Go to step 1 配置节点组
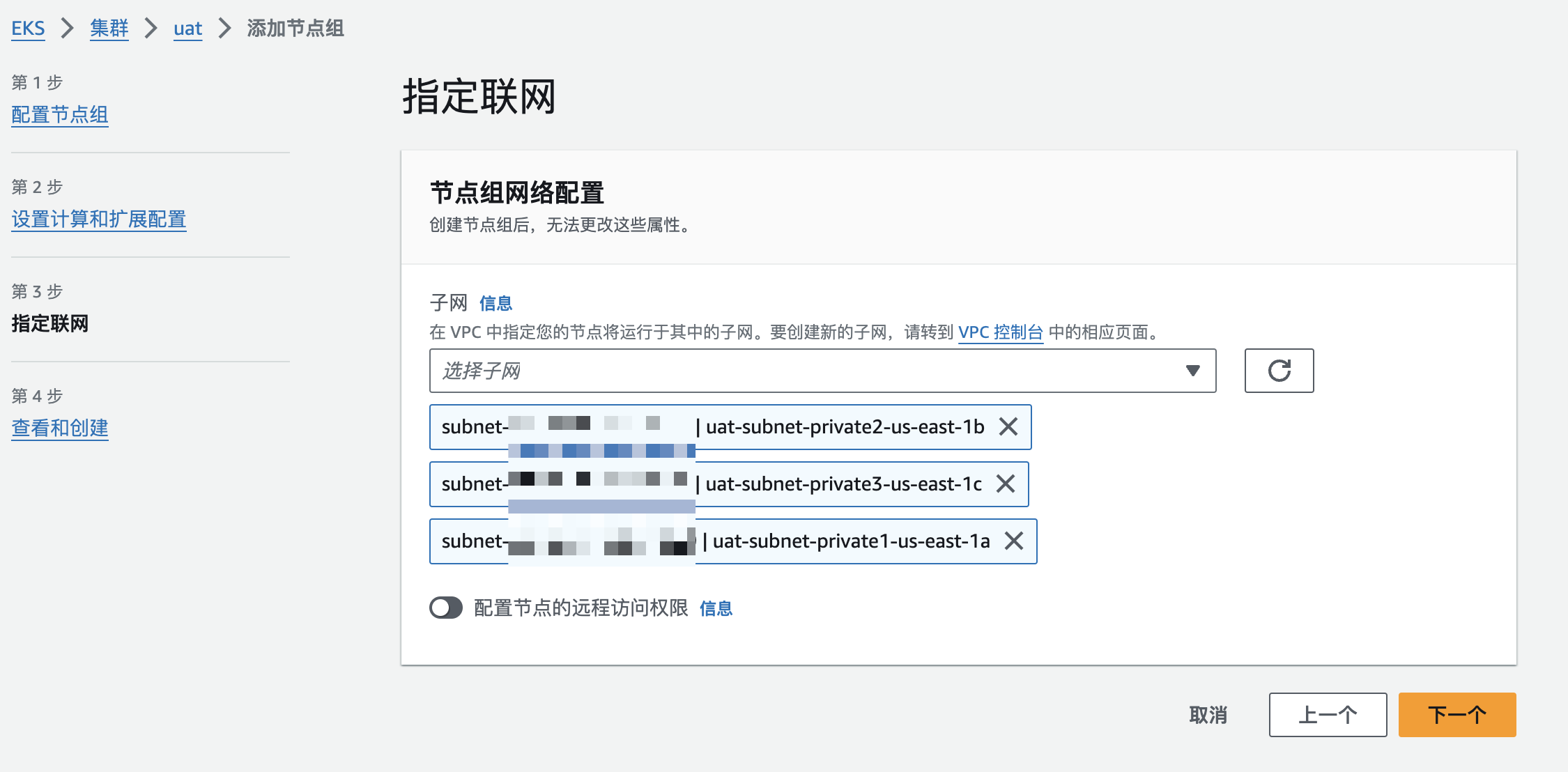 pyautogui.click(x=60, y=114)
